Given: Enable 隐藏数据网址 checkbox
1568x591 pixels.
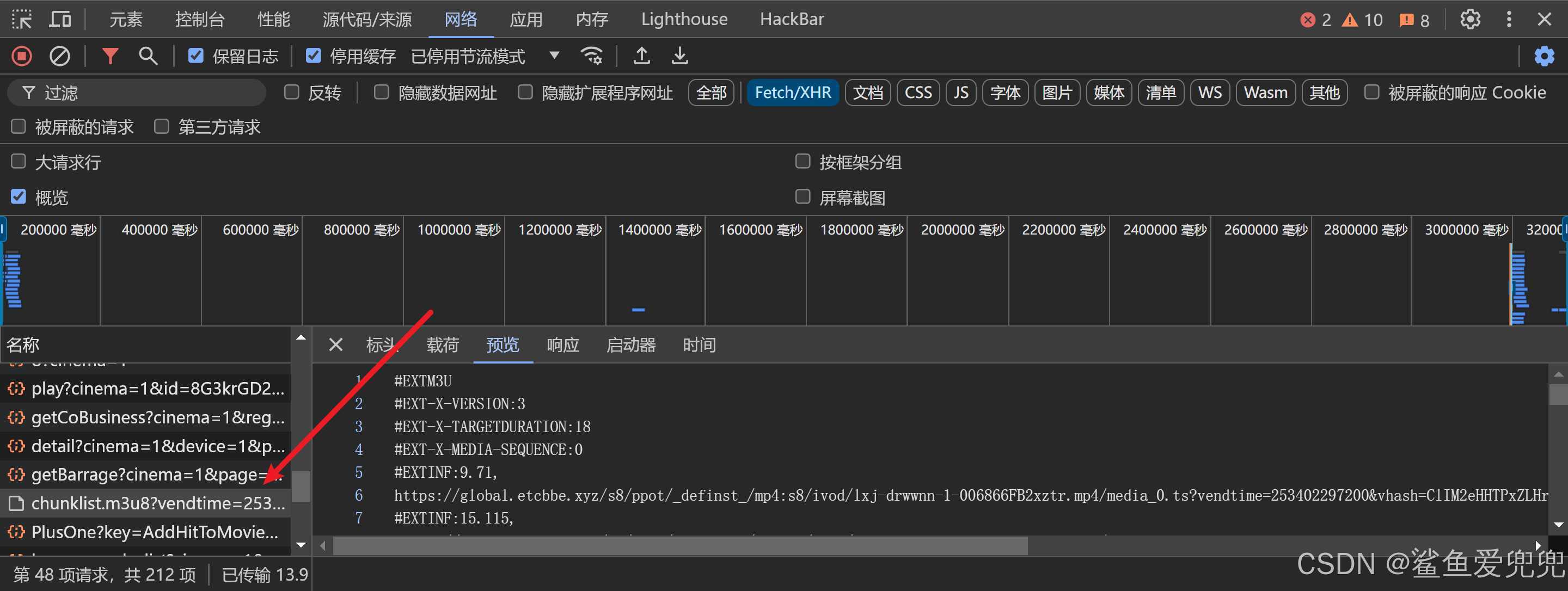Looking at the screenshot, I should click(381, 93).
